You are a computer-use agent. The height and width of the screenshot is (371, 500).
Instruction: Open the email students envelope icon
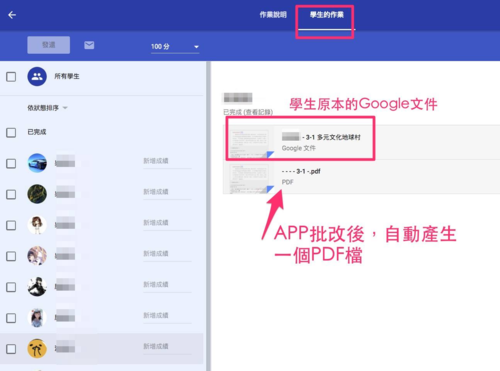click(x=89, y=45)
